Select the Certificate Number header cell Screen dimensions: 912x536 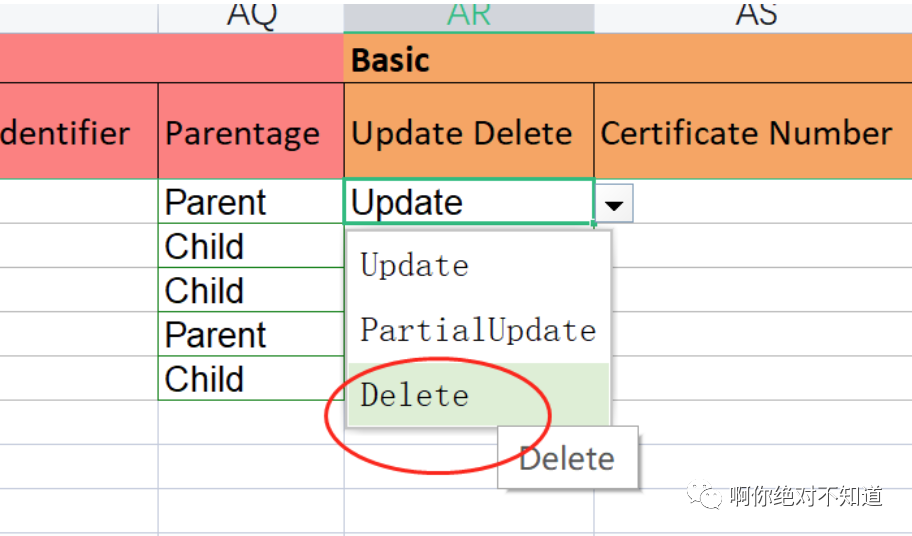pos(753,131)
